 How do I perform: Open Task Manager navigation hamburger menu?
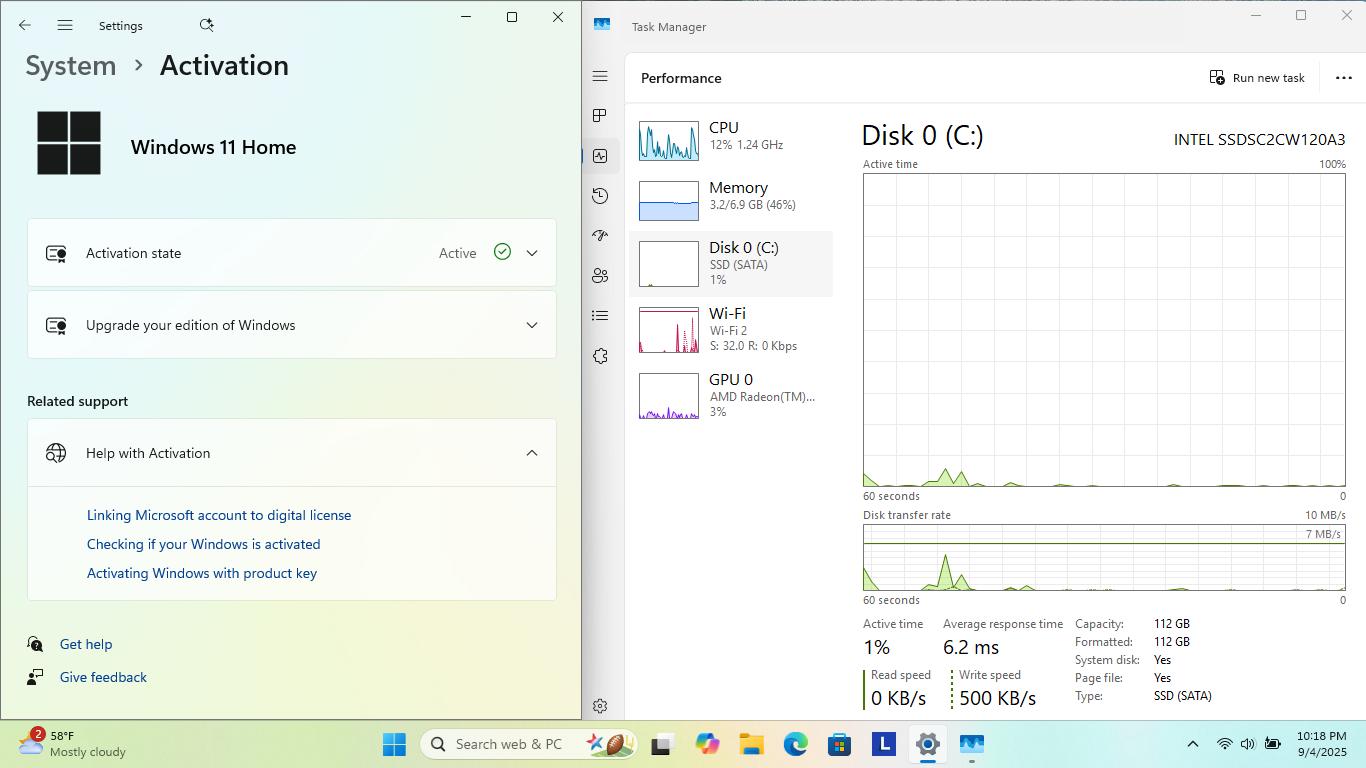tap(600, 76)
